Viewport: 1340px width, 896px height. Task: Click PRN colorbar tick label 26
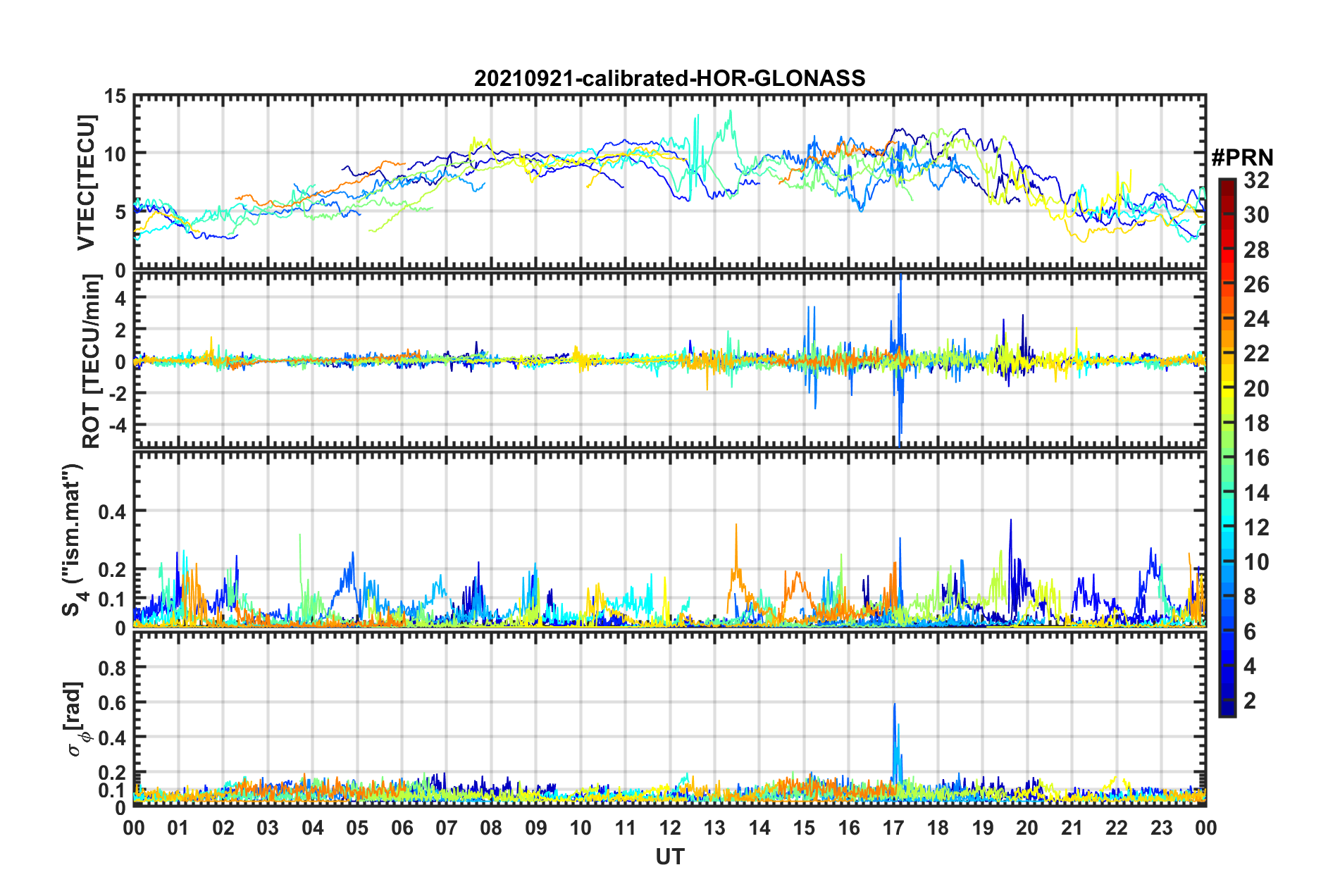click(1257, 285)
